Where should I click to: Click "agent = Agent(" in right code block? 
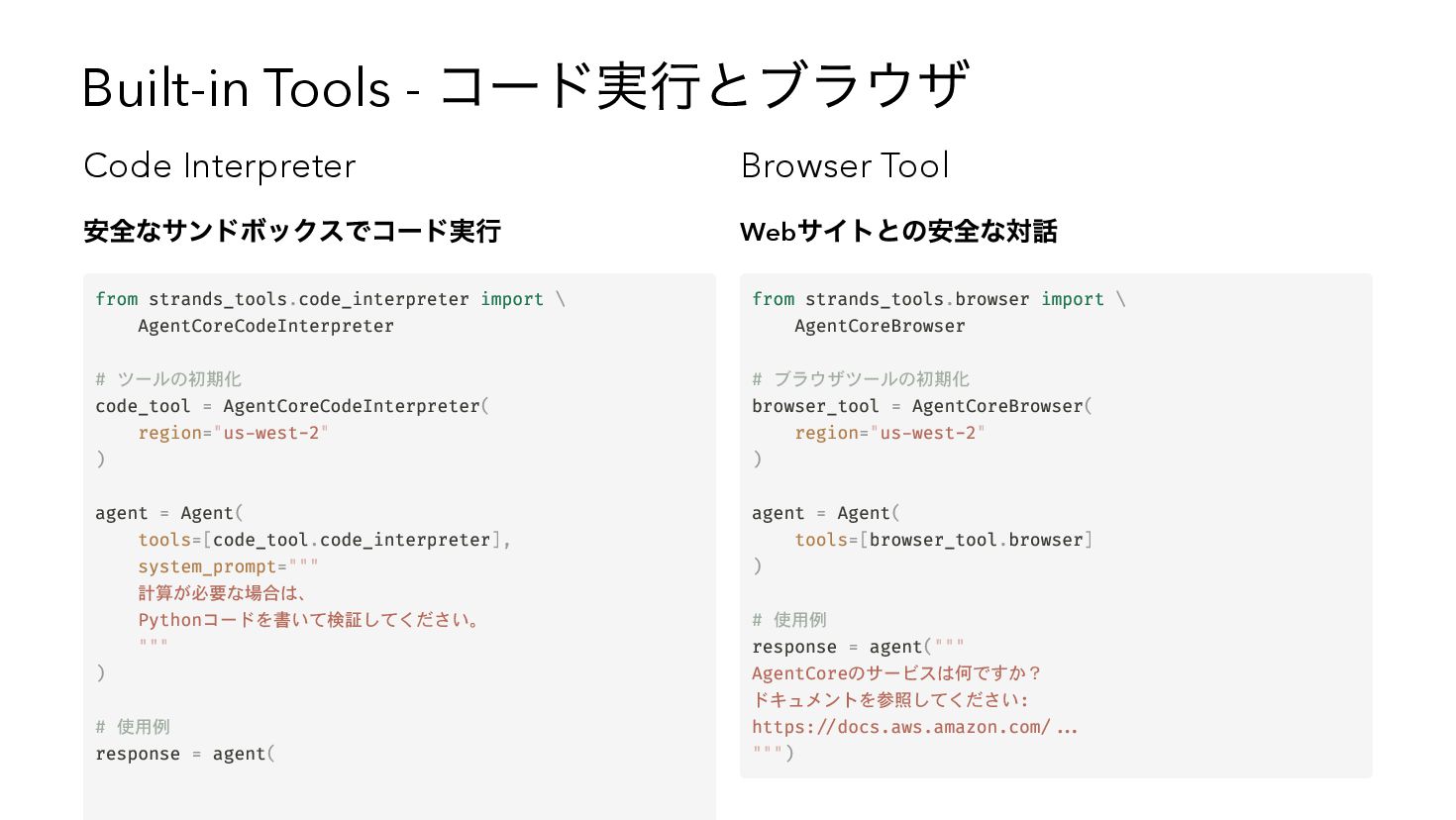tap(826, 513)
